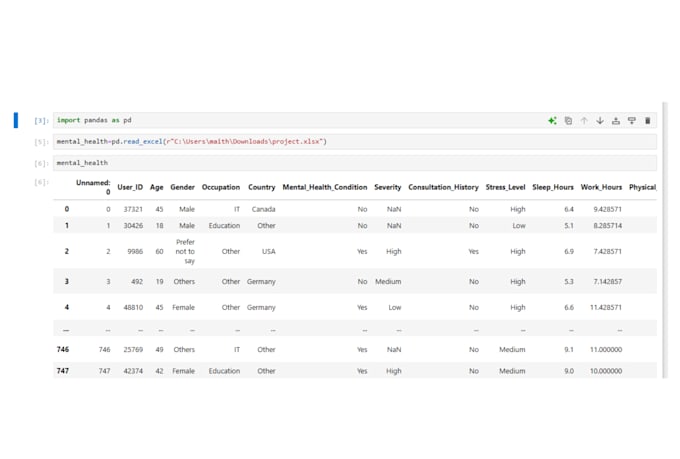
Task: Click Education occupation in row 1
Action: [x=224, y=226]
